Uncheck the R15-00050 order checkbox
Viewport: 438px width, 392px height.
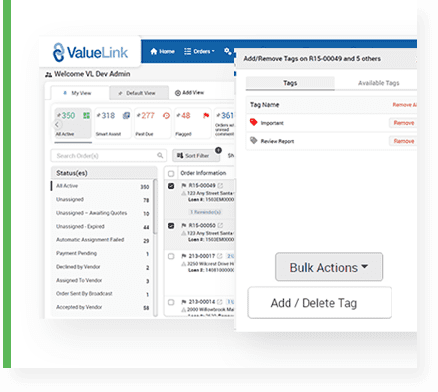pos(171,226)
